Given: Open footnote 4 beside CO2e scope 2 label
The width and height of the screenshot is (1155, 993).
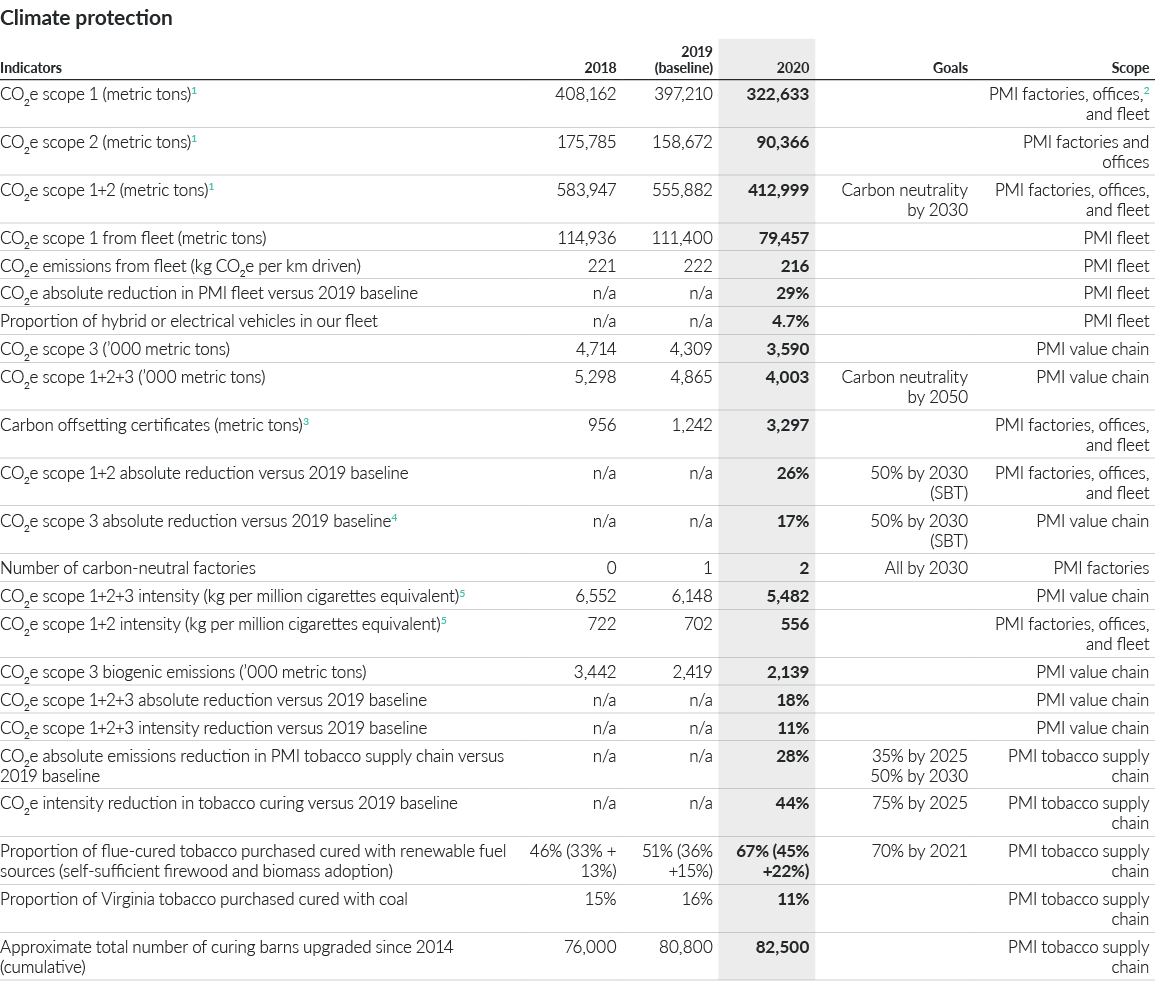Looking at the screenshot, I should (196, 137).
